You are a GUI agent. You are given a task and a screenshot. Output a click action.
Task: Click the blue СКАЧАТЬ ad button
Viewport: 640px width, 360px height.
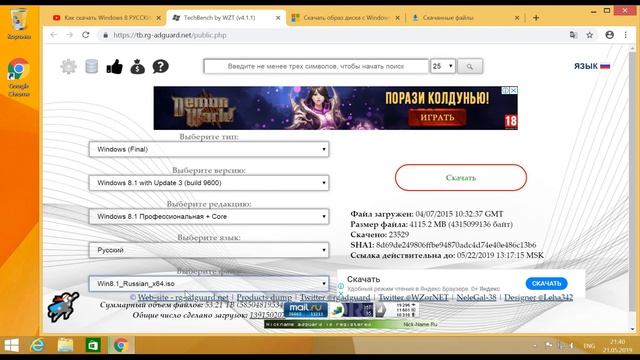pyautogui.click(x=546, y=283)
